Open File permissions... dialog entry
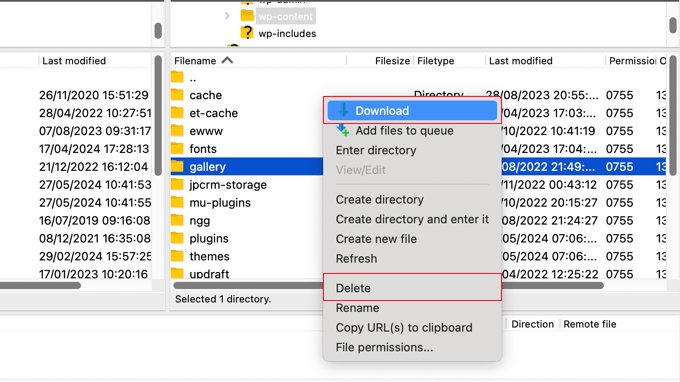Image resolution: width=680 pixels, height=382 pixels. 384,347
